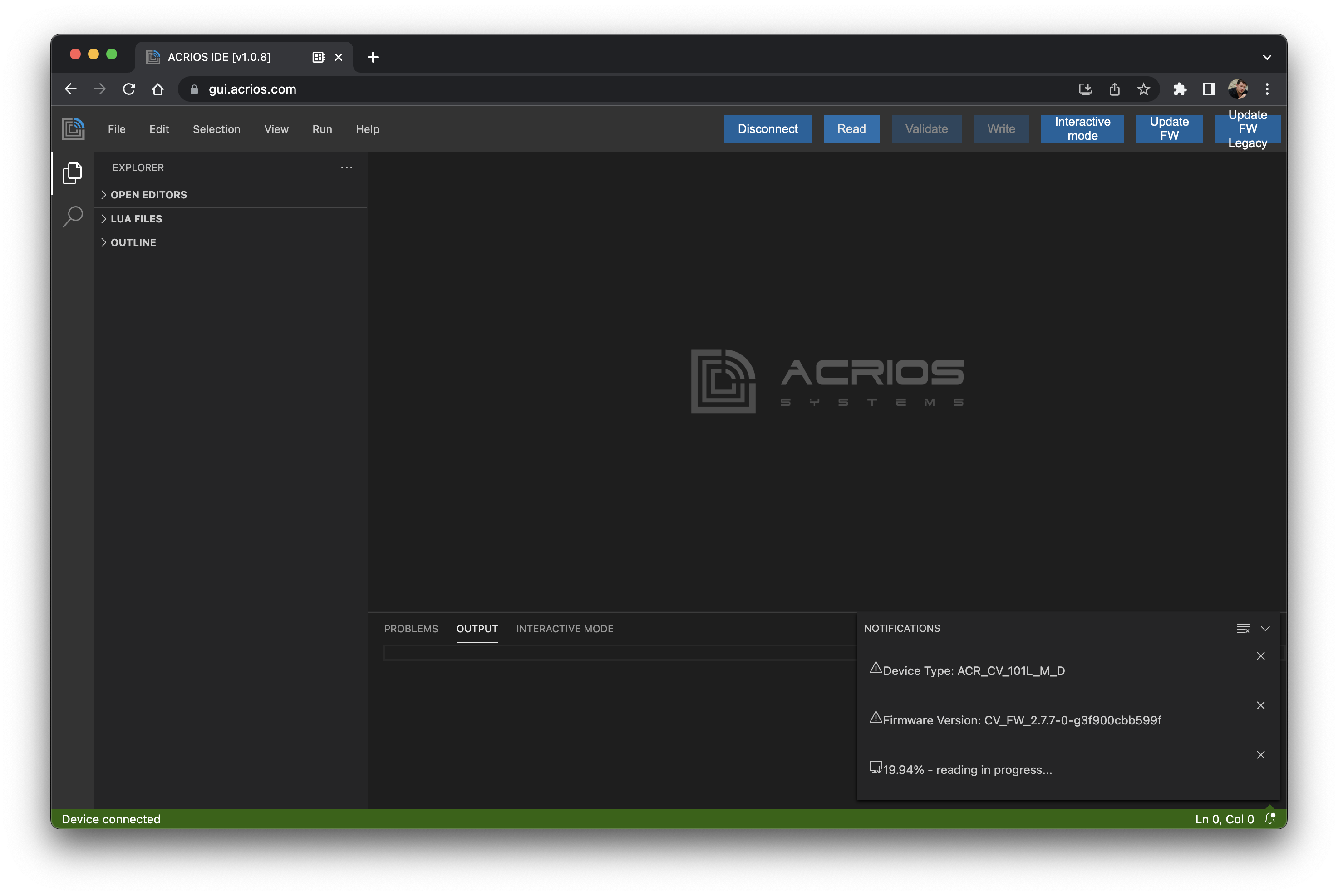Open Explorer more actions ellipsis
This screenshot has height=896, width=1338.
pos(346,167)
